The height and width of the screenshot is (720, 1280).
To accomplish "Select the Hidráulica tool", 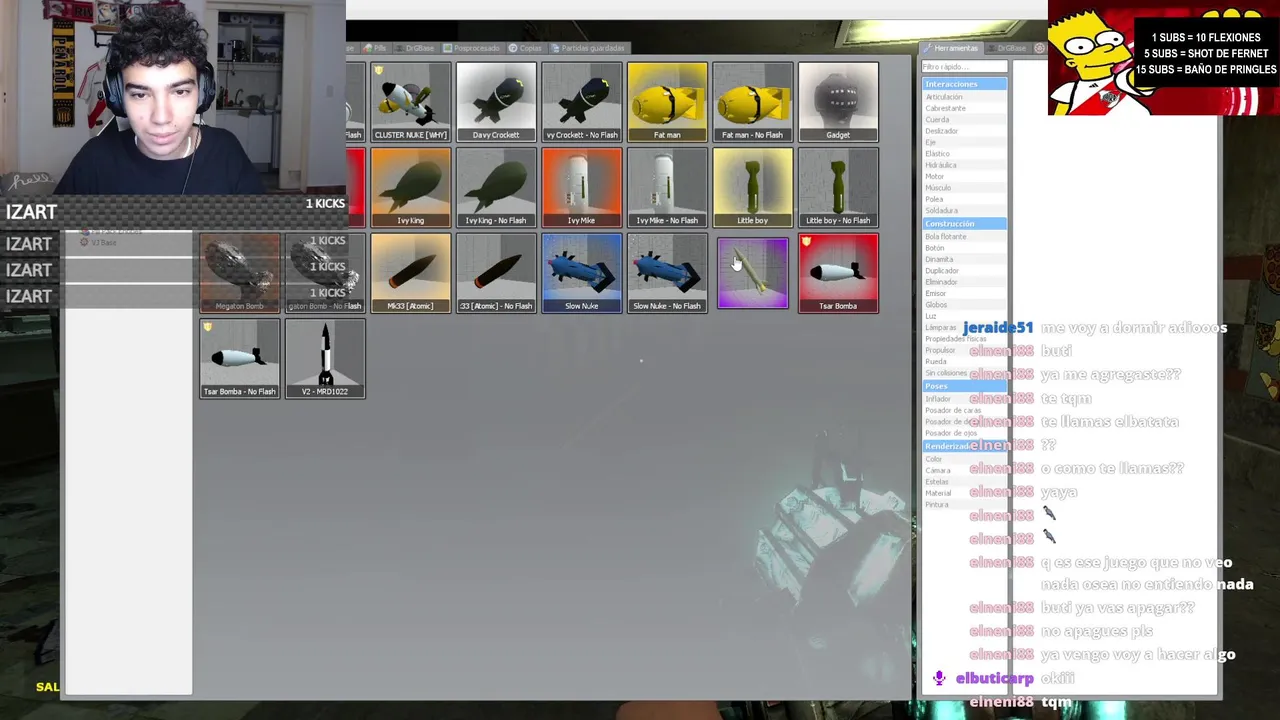I will [x=941, y=165].
